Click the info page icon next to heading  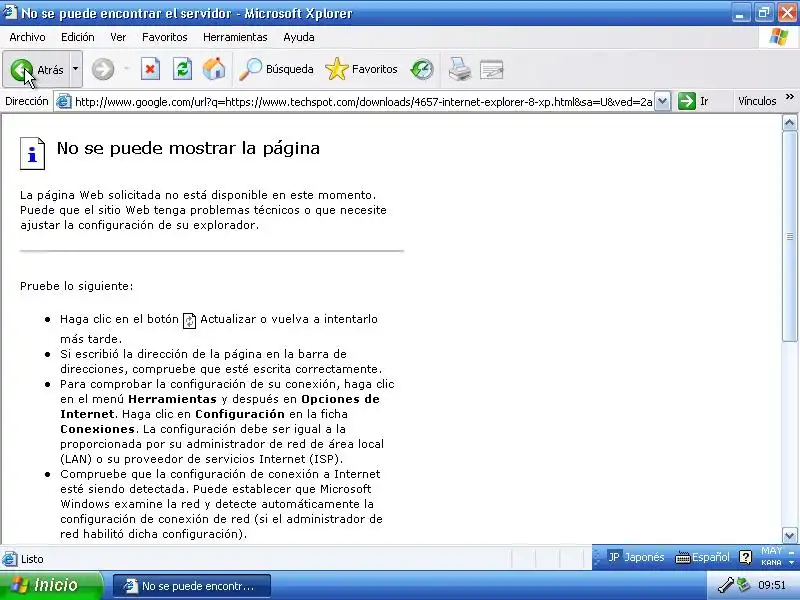coord(32,153)
